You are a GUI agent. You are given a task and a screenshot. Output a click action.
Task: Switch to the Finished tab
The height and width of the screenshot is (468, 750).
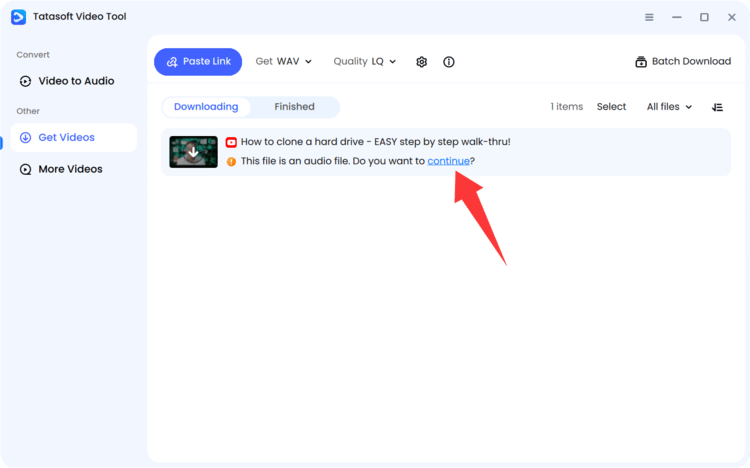(x=294, y=107)
